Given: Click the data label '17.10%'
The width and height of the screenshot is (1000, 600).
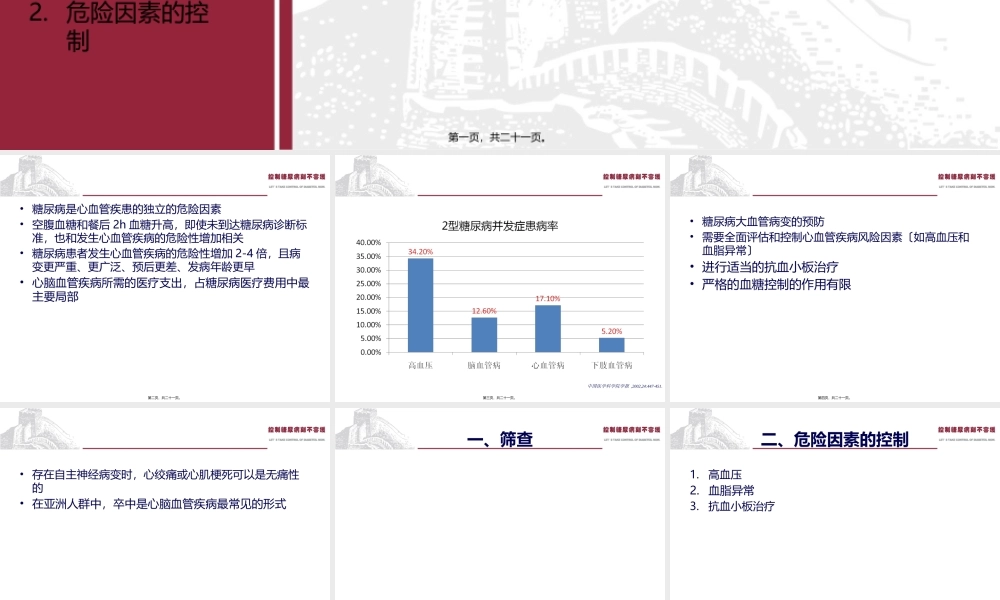Looking at the screenshot, I should (x=548, y=298).
